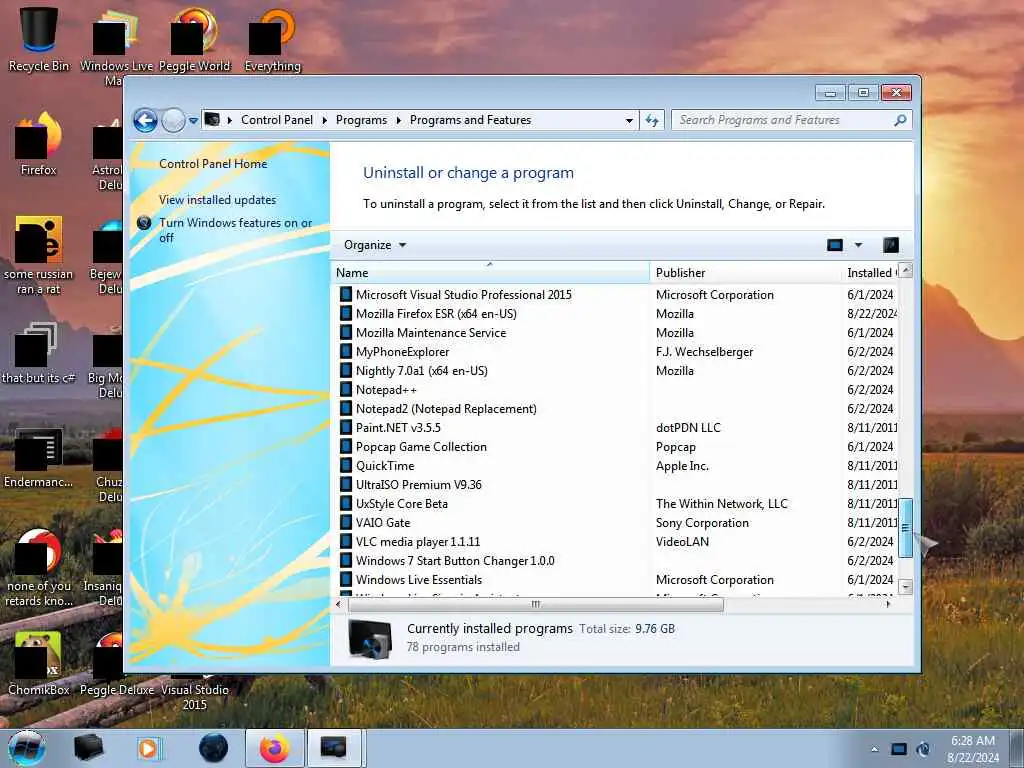1024x768 pixels.
Task: Click MyPhoneExplorer program icon
Action: click(346, 351)
